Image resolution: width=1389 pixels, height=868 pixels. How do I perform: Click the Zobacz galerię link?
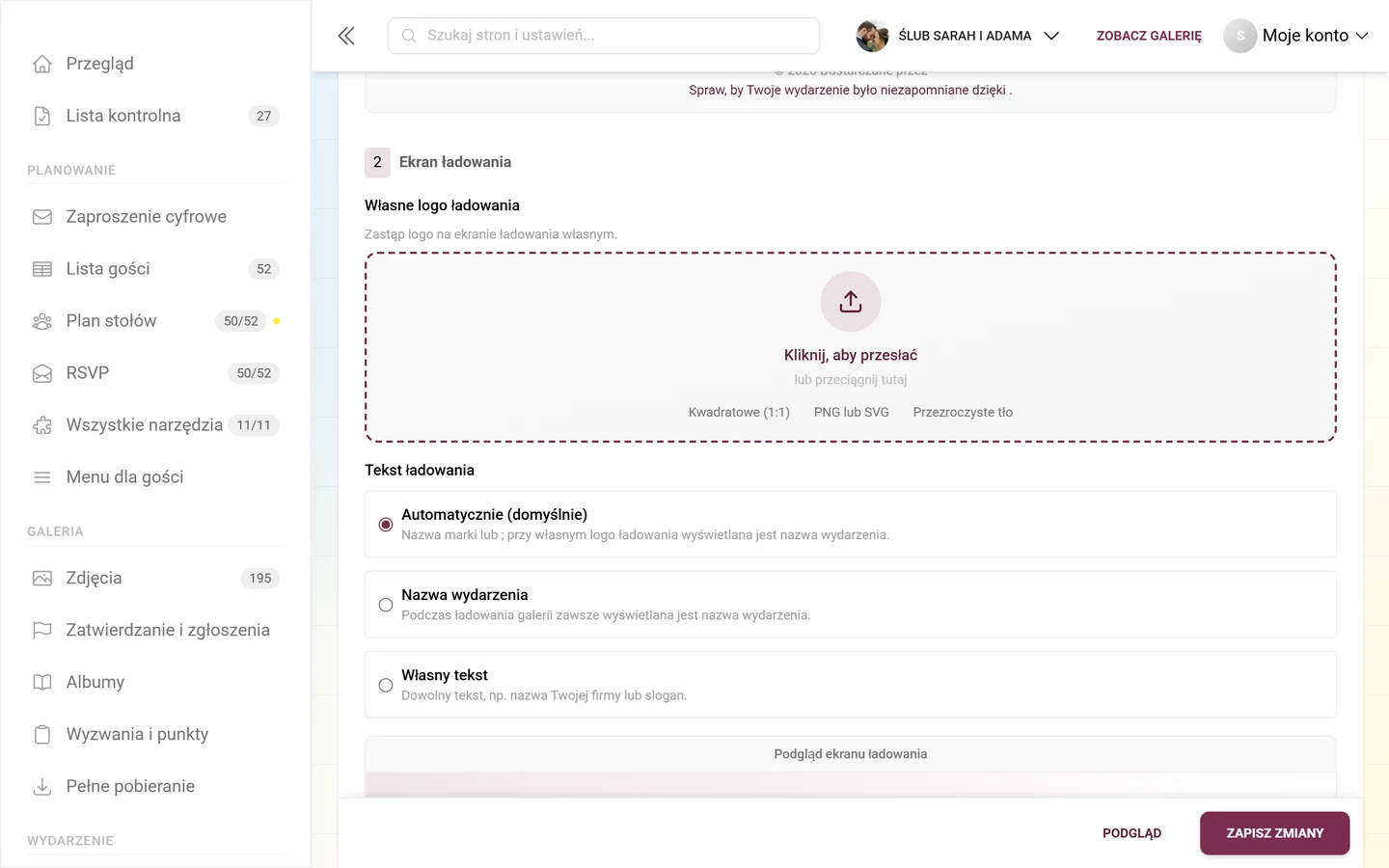click(1149, 36)
